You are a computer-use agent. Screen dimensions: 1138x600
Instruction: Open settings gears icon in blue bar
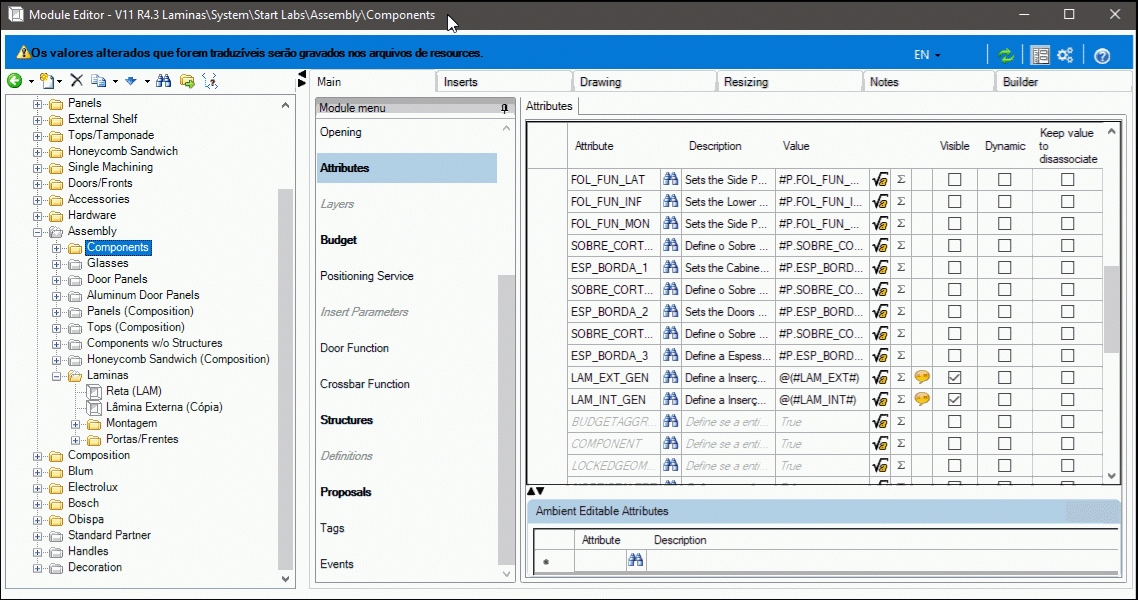[x=1065, y=55]
